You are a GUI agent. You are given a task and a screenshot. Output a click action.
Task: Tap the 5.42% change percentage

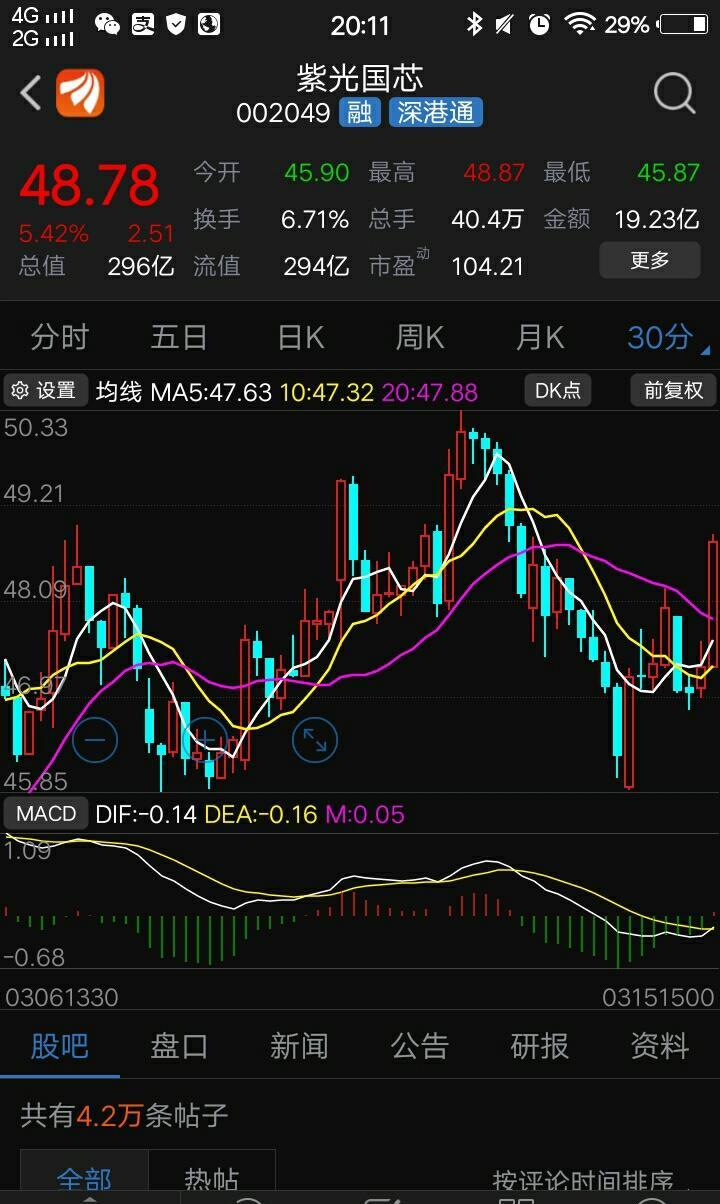tap(54, 234)
